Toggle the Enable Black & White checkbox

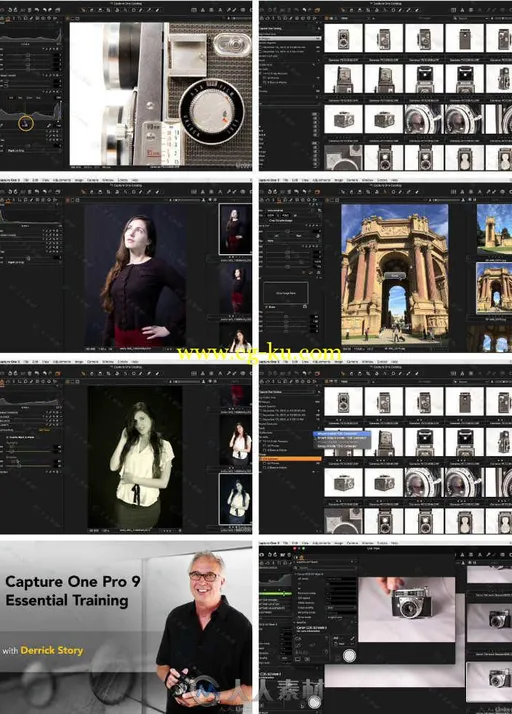point(7,437)
